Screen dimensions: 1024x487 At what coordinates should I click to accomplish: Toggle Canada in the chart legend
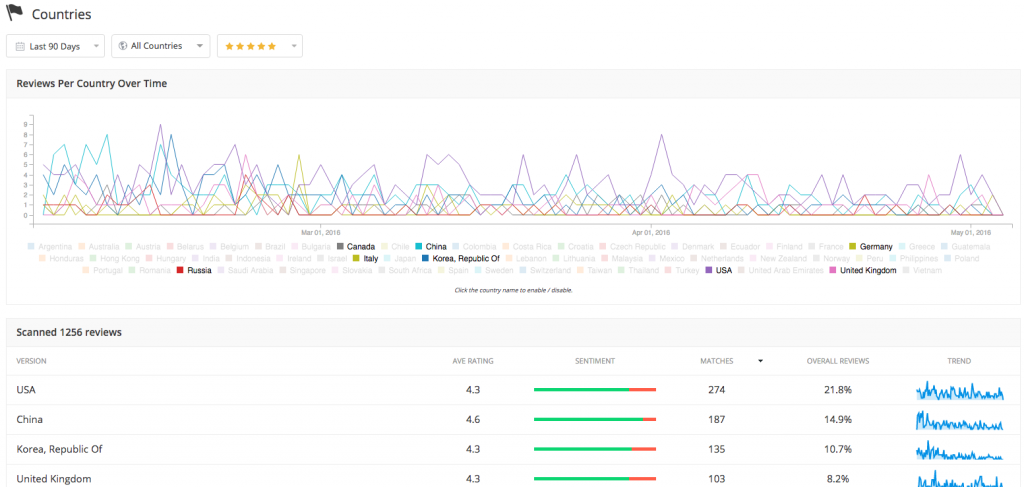tap(355, 246)
